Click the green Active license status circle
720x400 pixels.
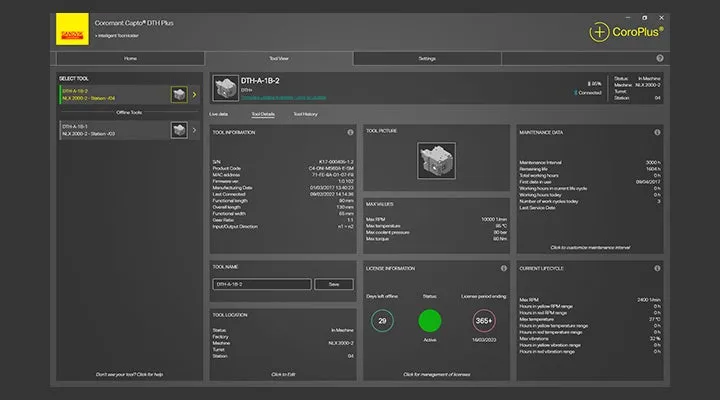[430, 321]
